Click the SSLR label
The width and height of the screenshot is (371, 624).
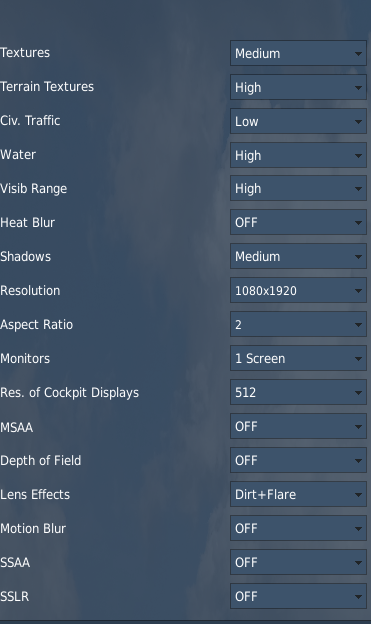(x=15, y=597)
